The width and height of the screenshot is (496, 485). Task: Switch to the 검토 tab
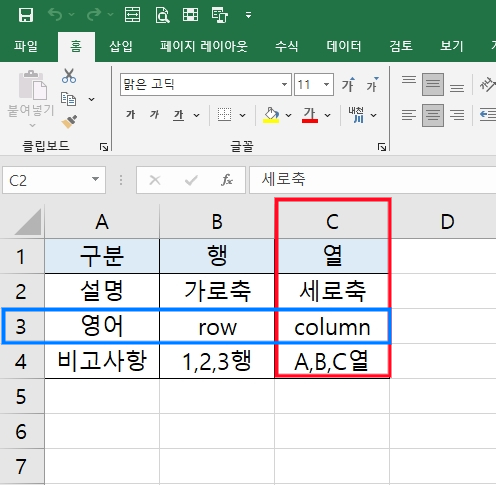point(401,46)
